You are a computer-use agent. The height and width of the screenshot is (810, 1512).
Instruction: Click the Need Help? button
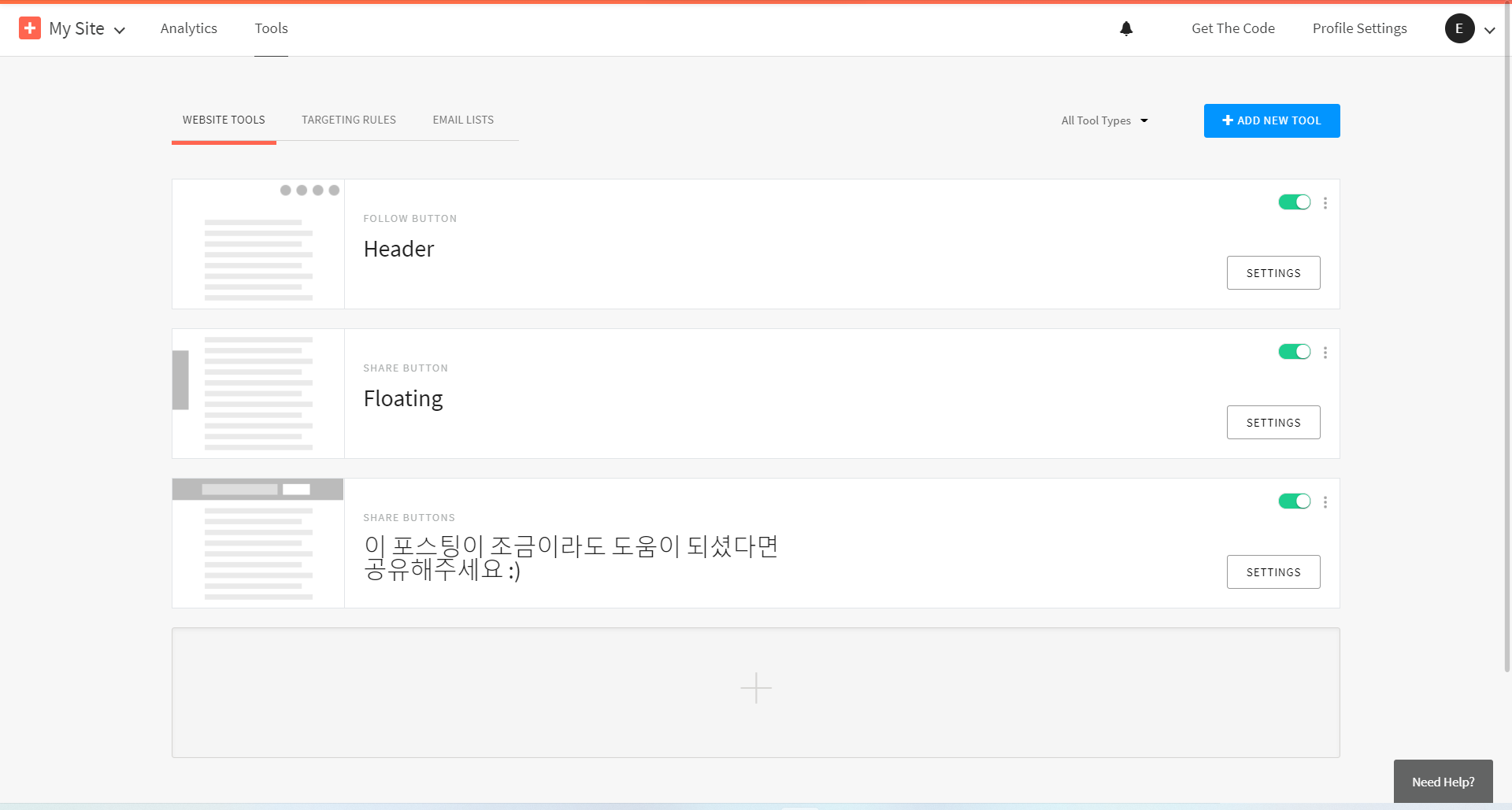[1443, 782]
